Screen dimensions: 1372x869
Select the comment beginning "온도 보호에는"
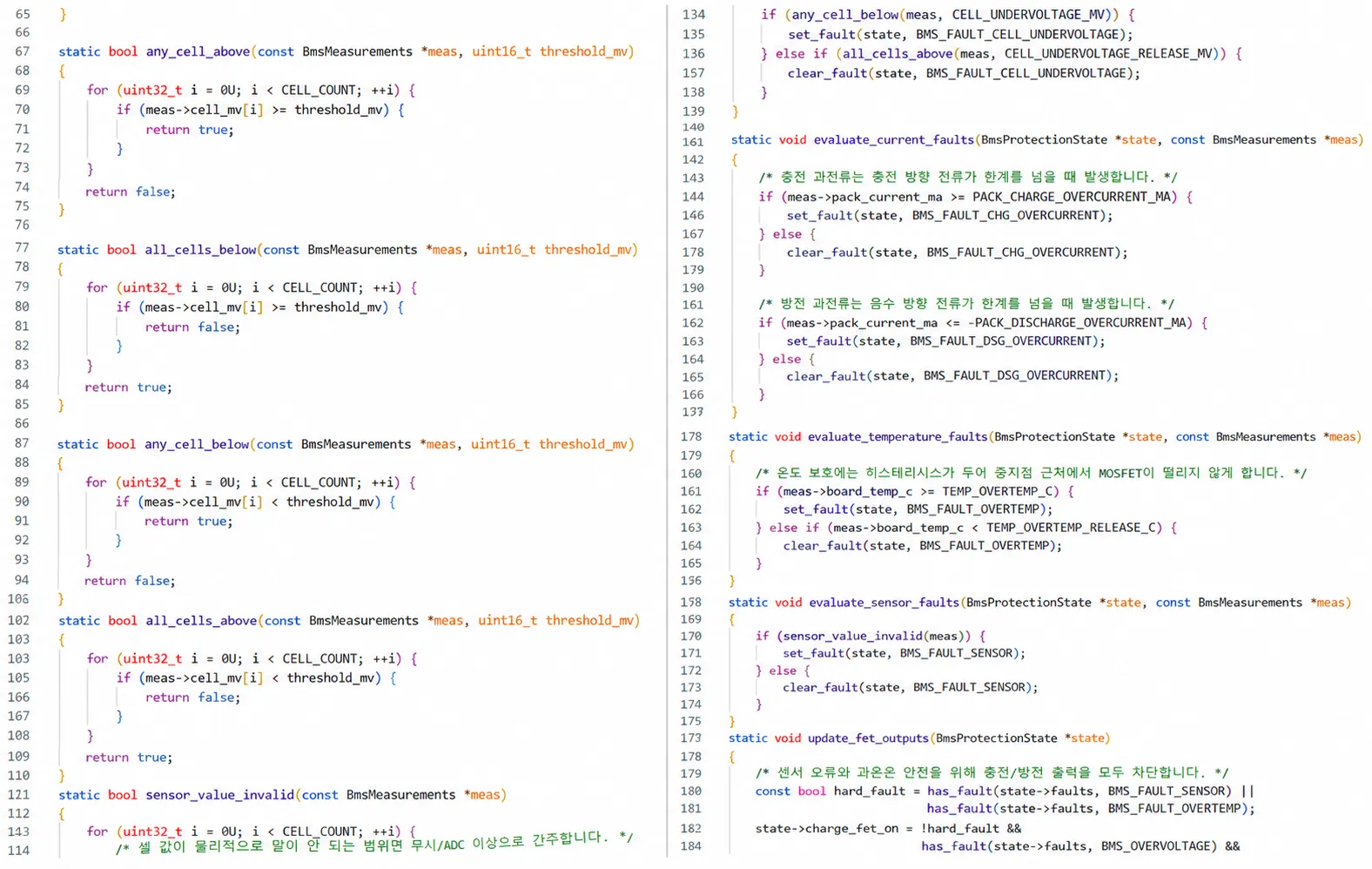1031,473
